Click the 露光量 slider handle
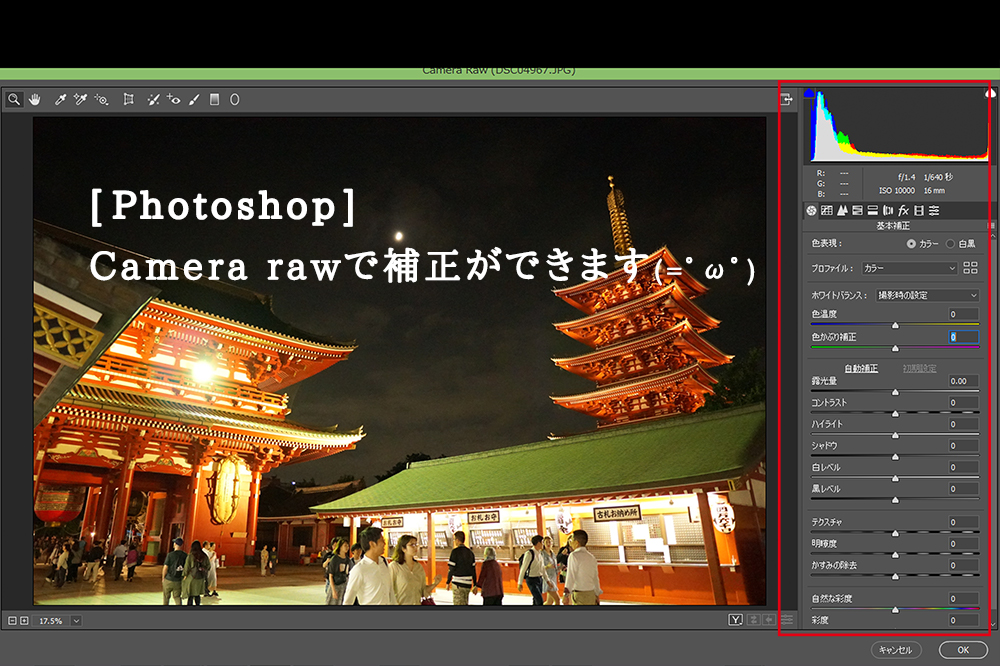Screen dimensions: 1000x666 (895, 392)
